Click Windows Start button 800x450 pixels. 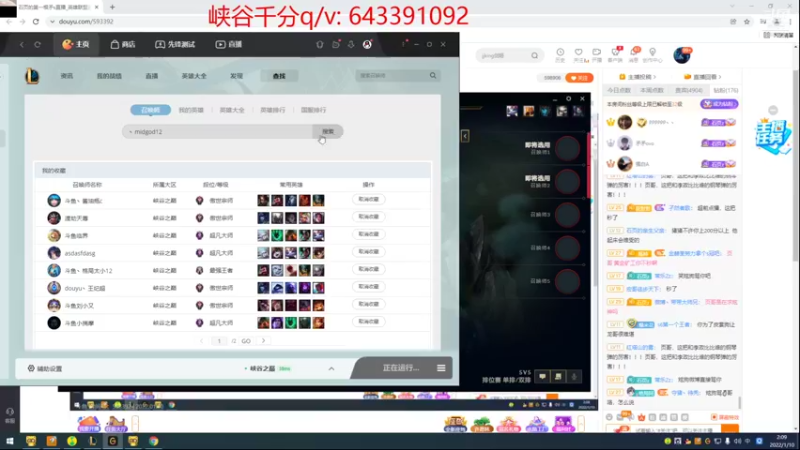[10, 441]
